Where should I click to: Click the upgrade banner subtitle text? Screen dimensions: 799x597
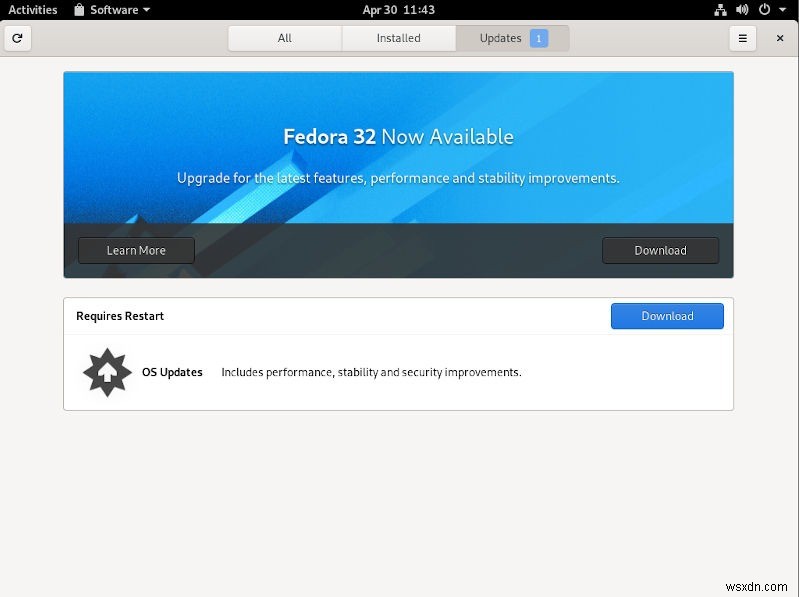(398, 178)
